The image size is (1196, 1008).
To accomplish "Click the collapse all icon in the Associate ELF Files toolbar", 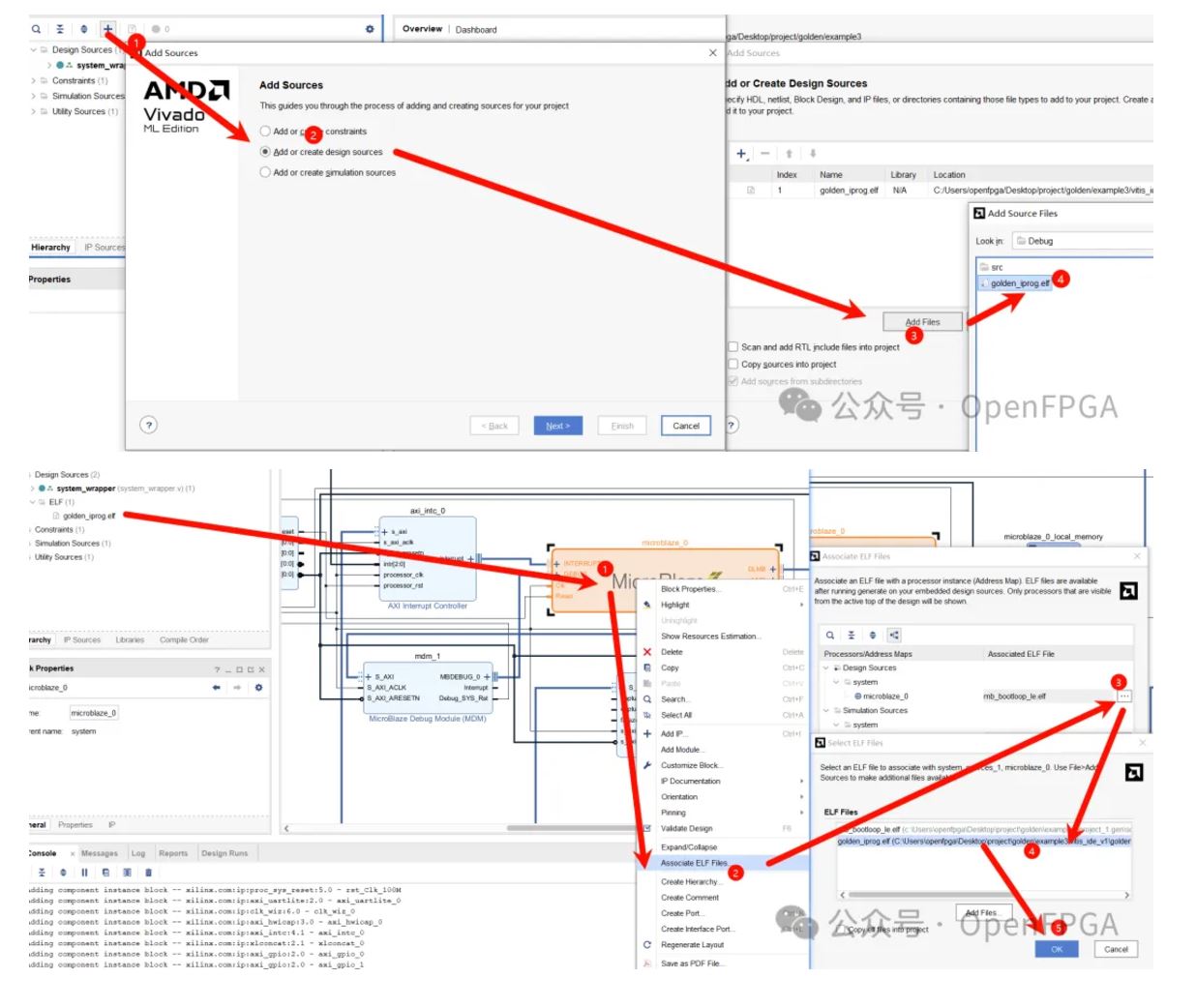I will point(851,635).
